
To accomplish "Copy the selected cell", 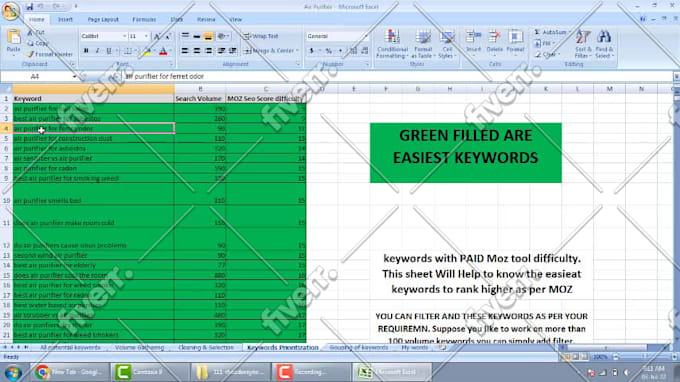I will click(x=38, y=43).
